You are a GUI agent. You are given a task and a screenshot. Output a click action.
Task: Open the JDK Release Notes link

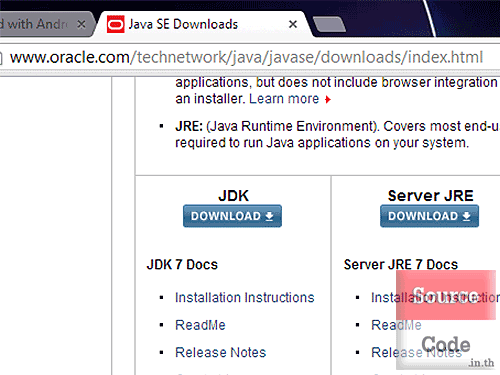(221, 352)
